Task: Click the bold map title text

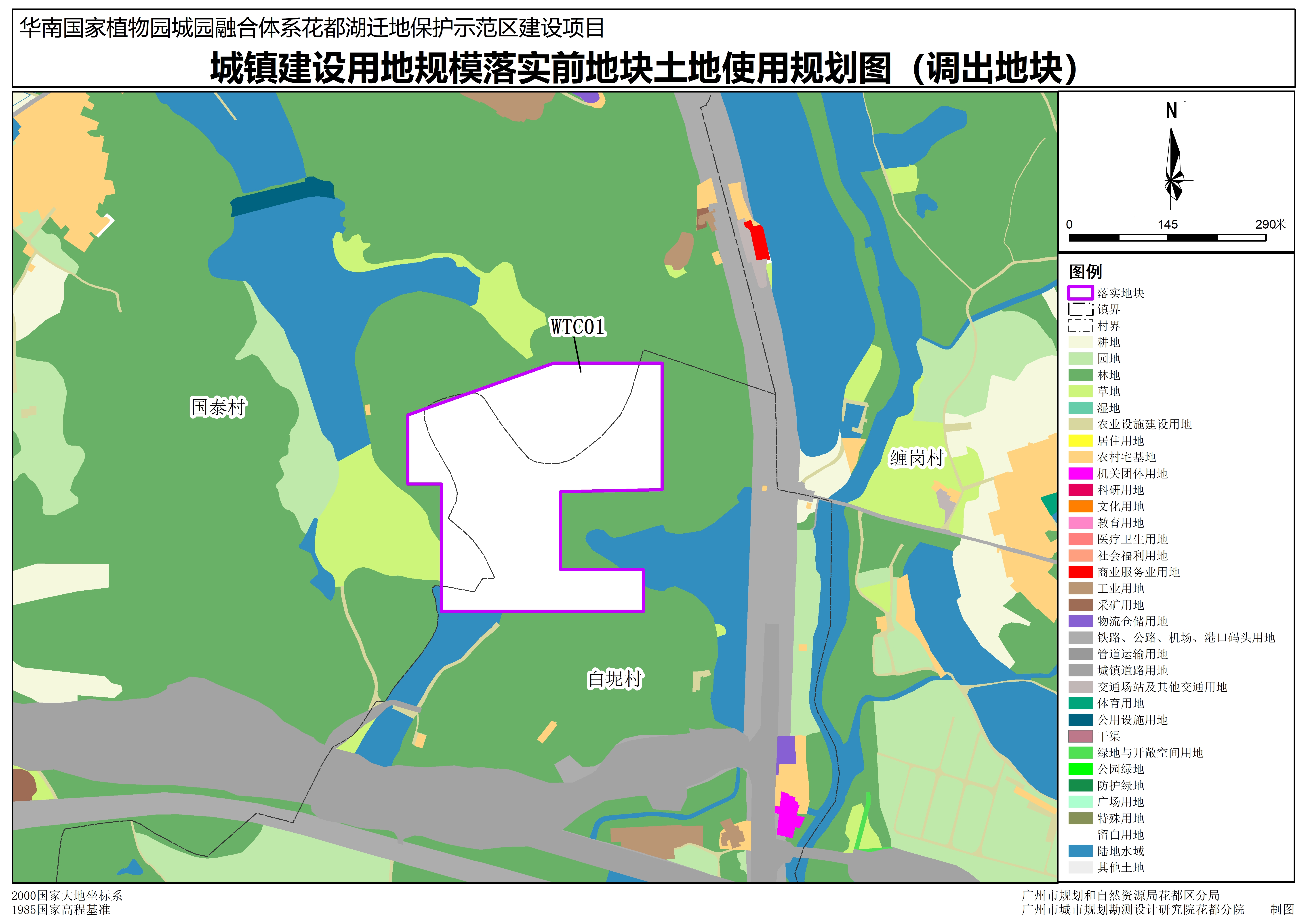Action: [x=643, y=68]
